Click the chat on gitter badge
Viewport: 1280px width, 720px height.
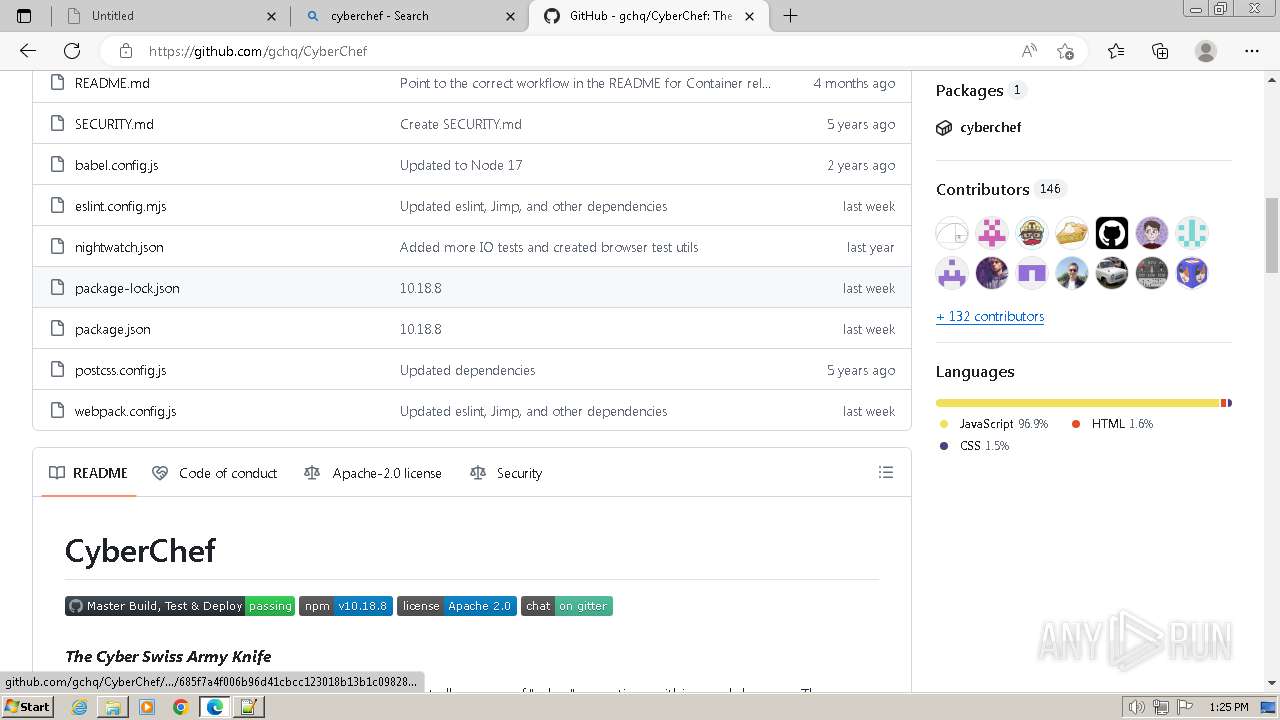567,606
